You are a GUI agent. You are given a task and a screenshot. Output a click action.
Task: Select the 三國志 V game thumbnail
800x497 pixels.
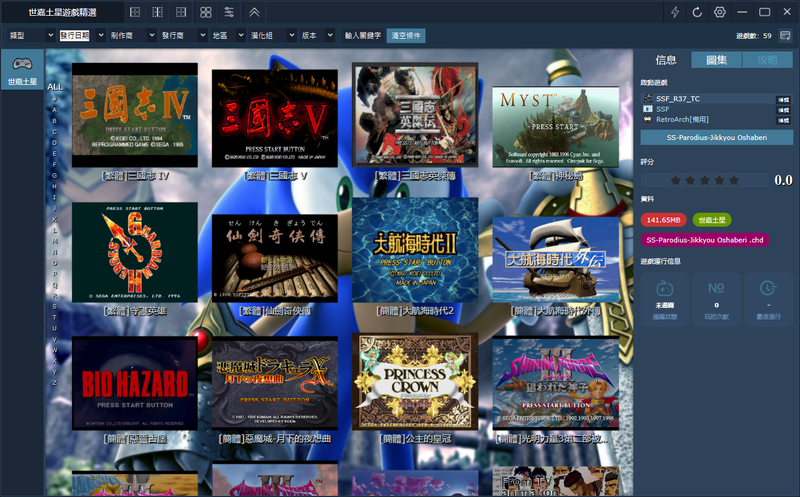tap(274, 118)
